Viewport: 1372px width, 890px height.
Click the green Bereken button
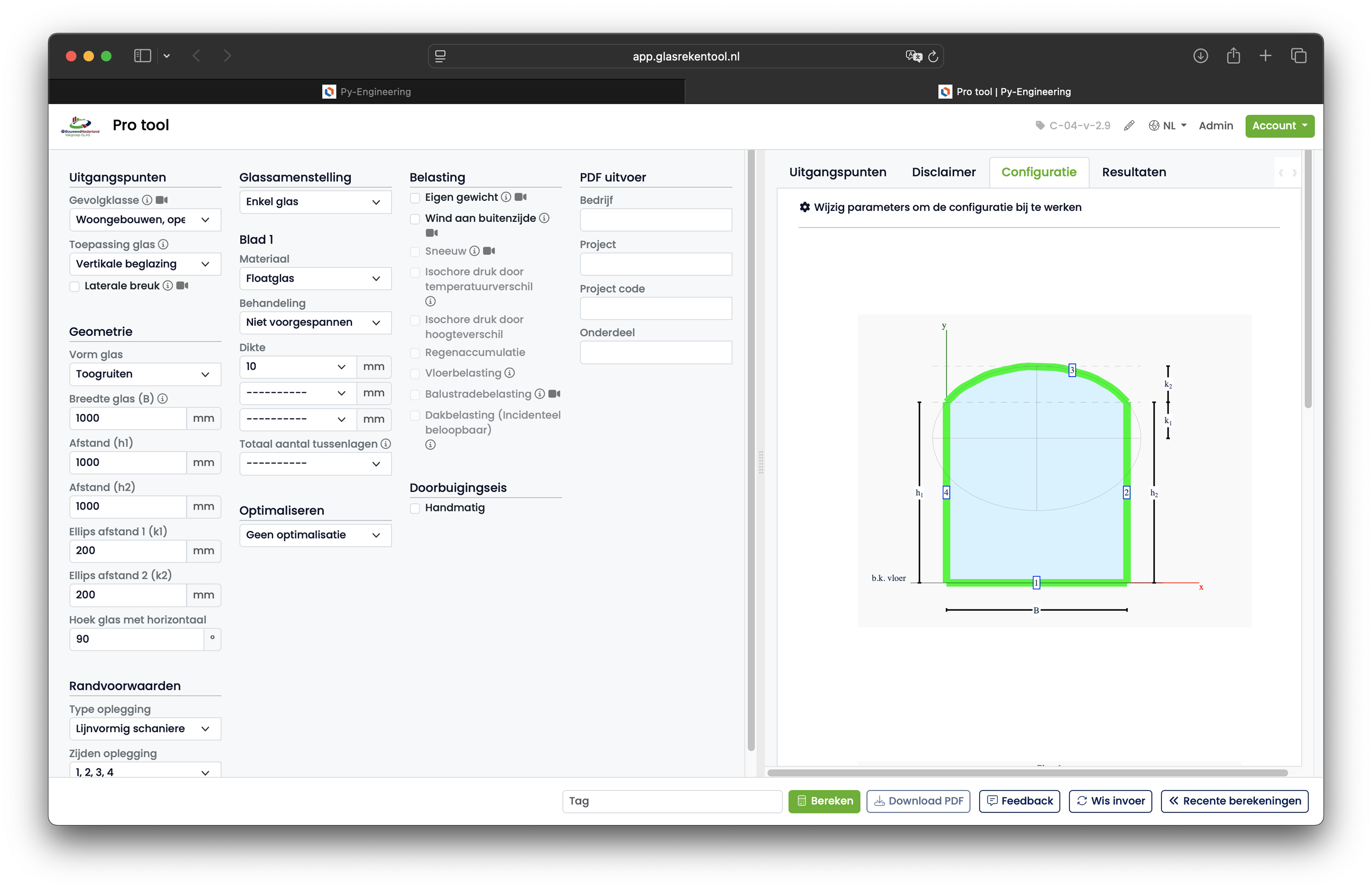pyautogui.click(x=824, y=801)
